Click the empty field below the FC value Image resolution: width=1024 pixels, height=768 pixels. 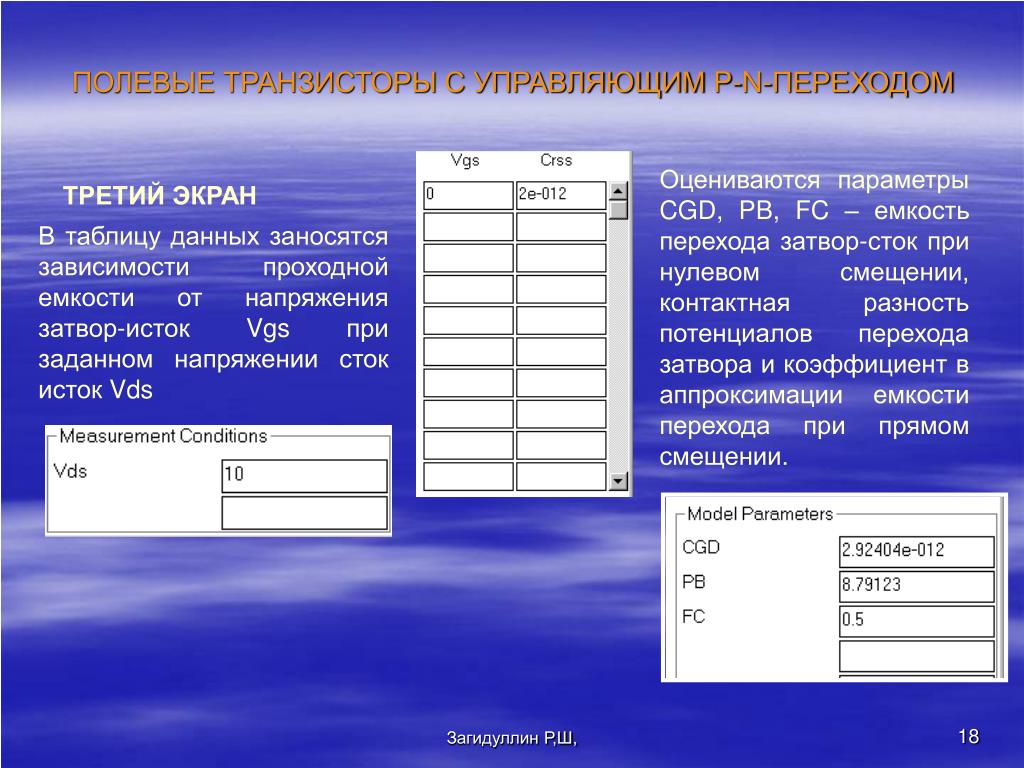pyautogui.click(x=917, y=656)
